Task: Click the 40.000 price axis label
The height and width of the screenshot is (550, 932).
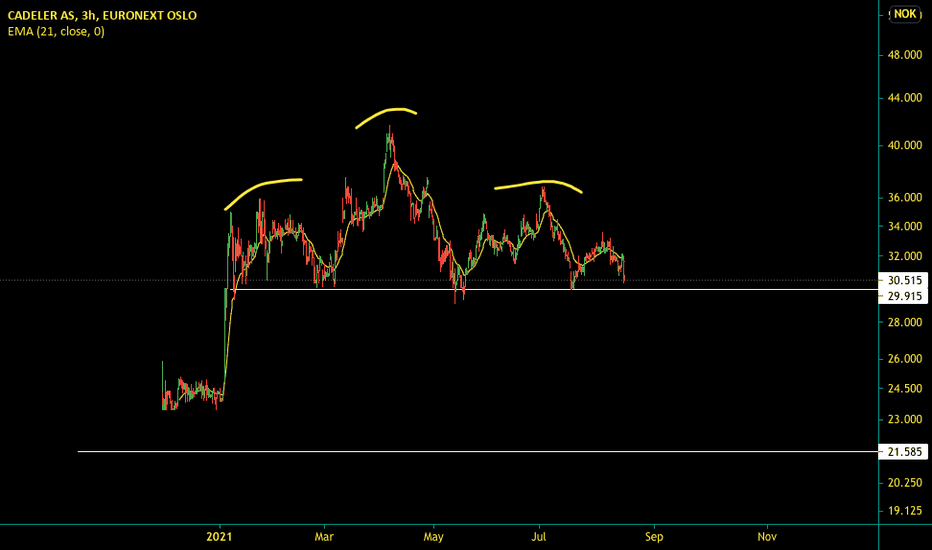Action: 905,145
